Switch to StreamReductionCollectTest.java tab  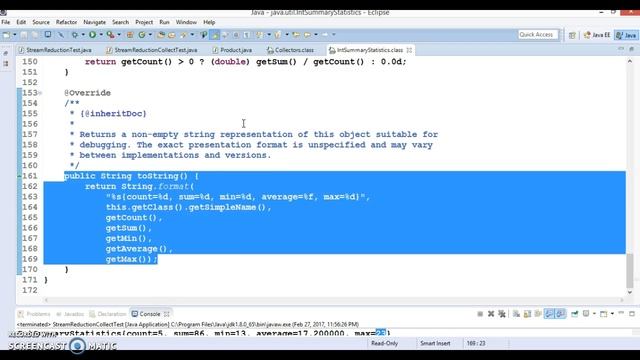(151, 50)
